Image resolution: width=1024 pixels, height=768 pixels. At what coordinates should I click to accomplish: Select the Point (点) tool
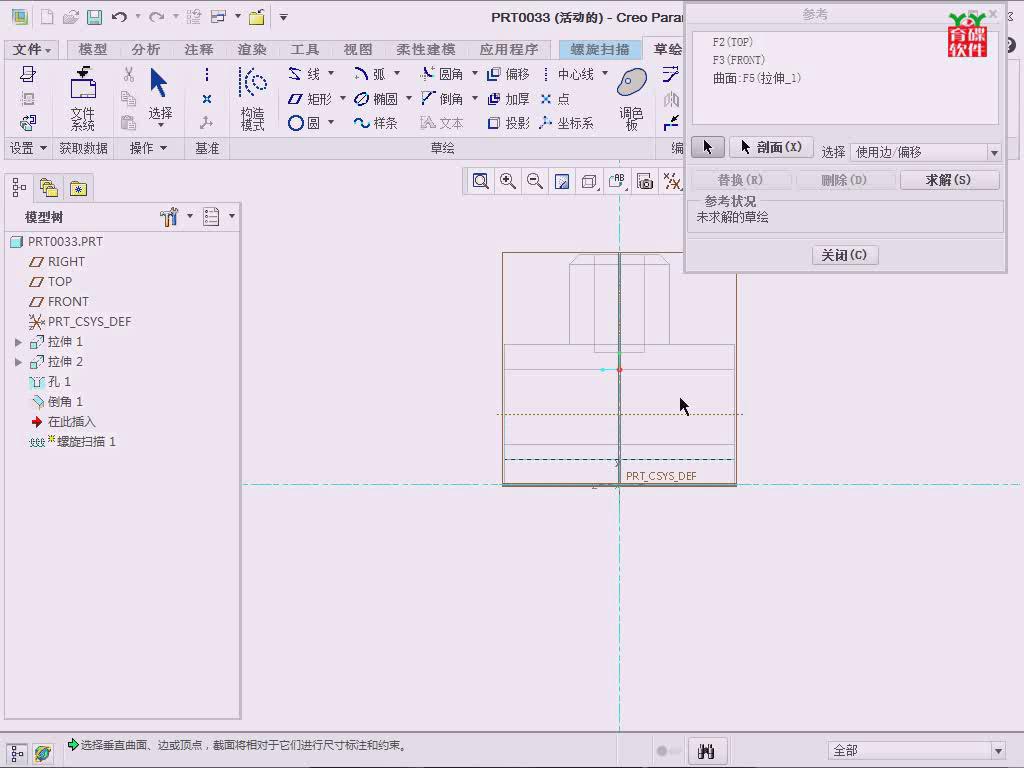point(555,99)
